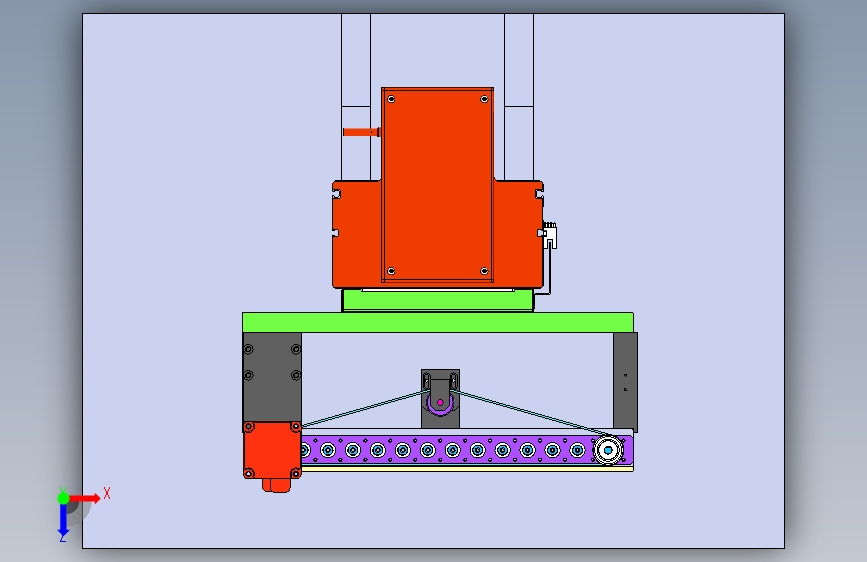Click the red X axis arrow of triad
Viewport: 867px width, 562px height.
point(85,498)
